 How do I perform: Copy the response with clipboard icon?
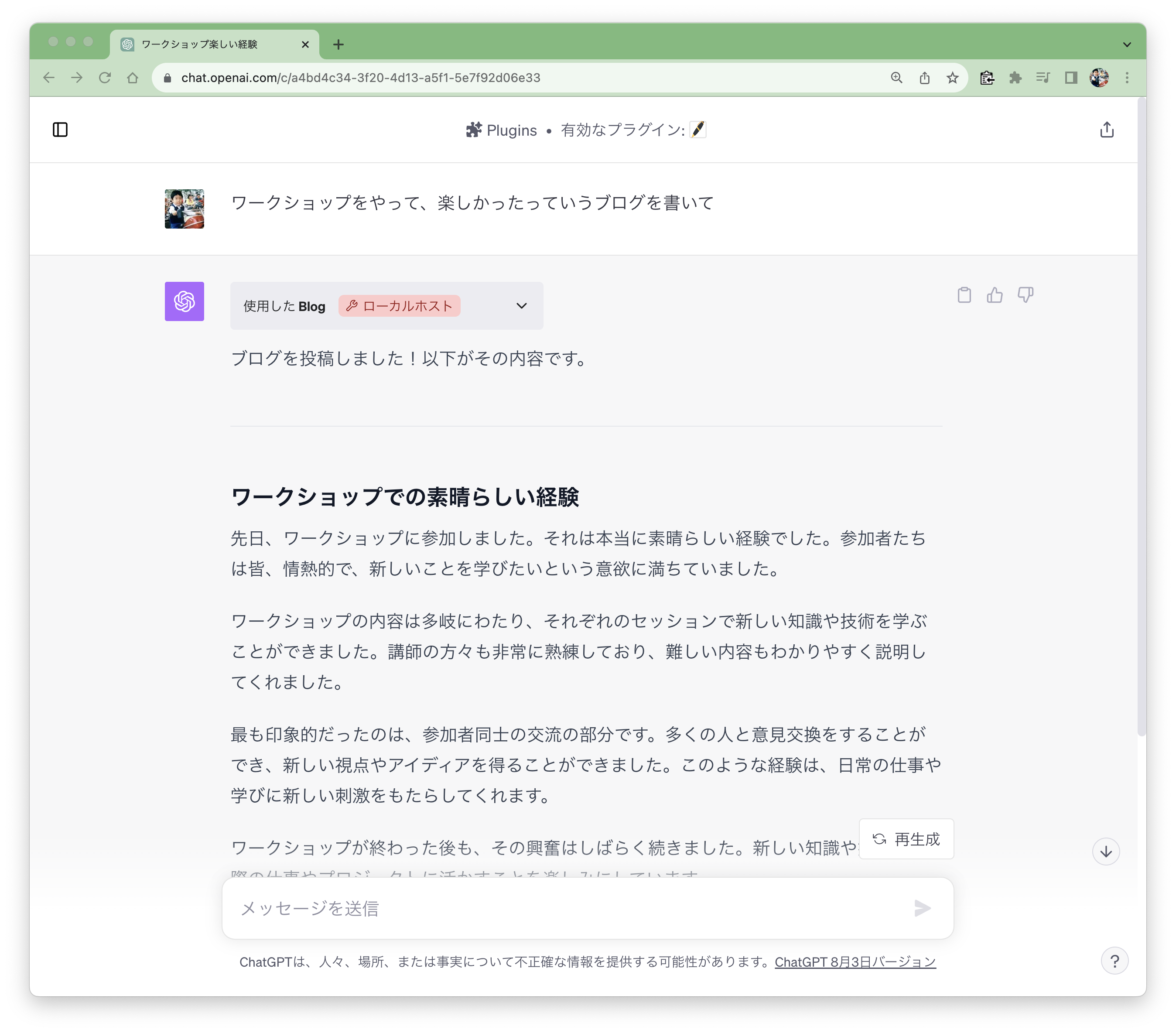click(x=964, y=294)
